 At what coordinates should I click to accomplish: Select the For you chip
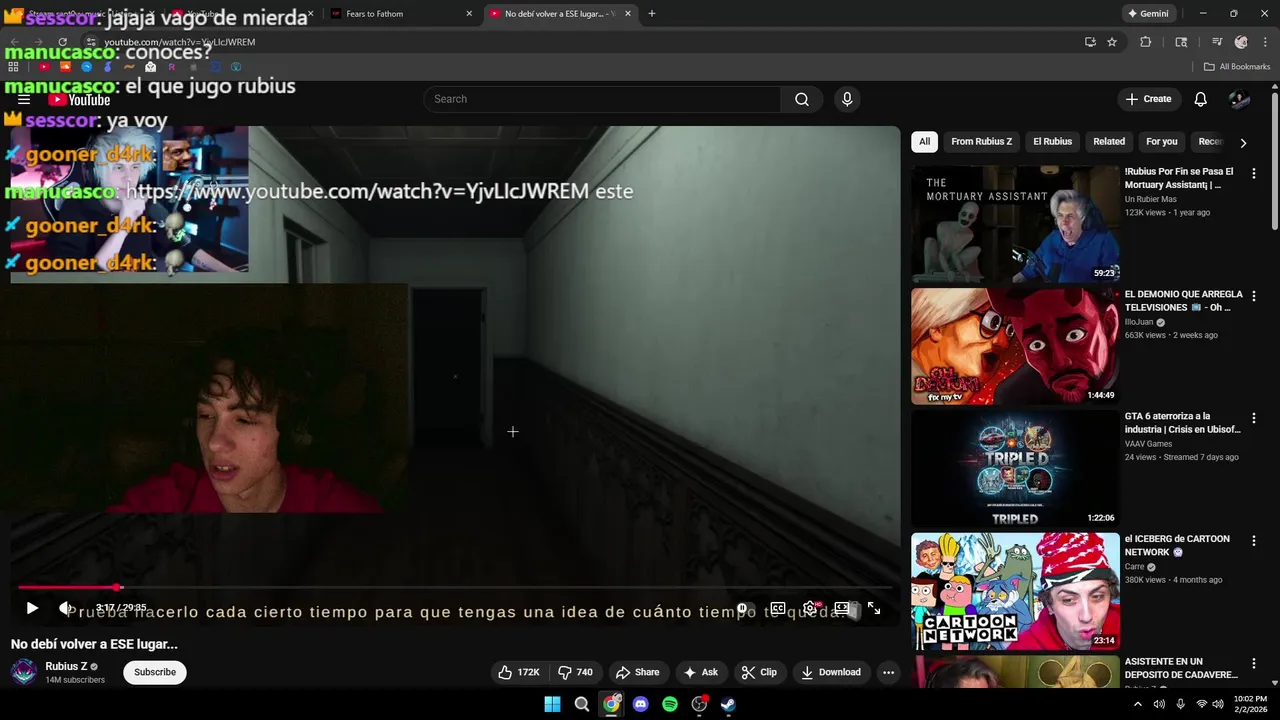tap(1161, 141)
